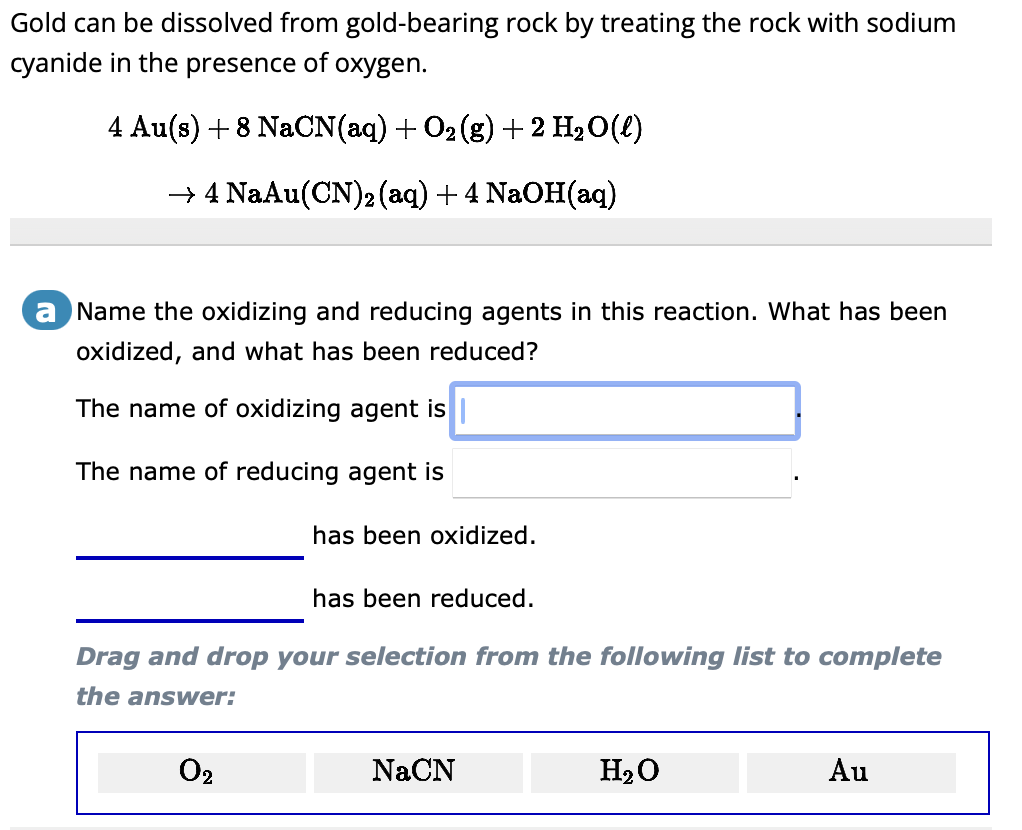Viewport: 1022px width, 830px height.
Task: Click the Au option for the reducing agent
Action: (x=851, y=771)
